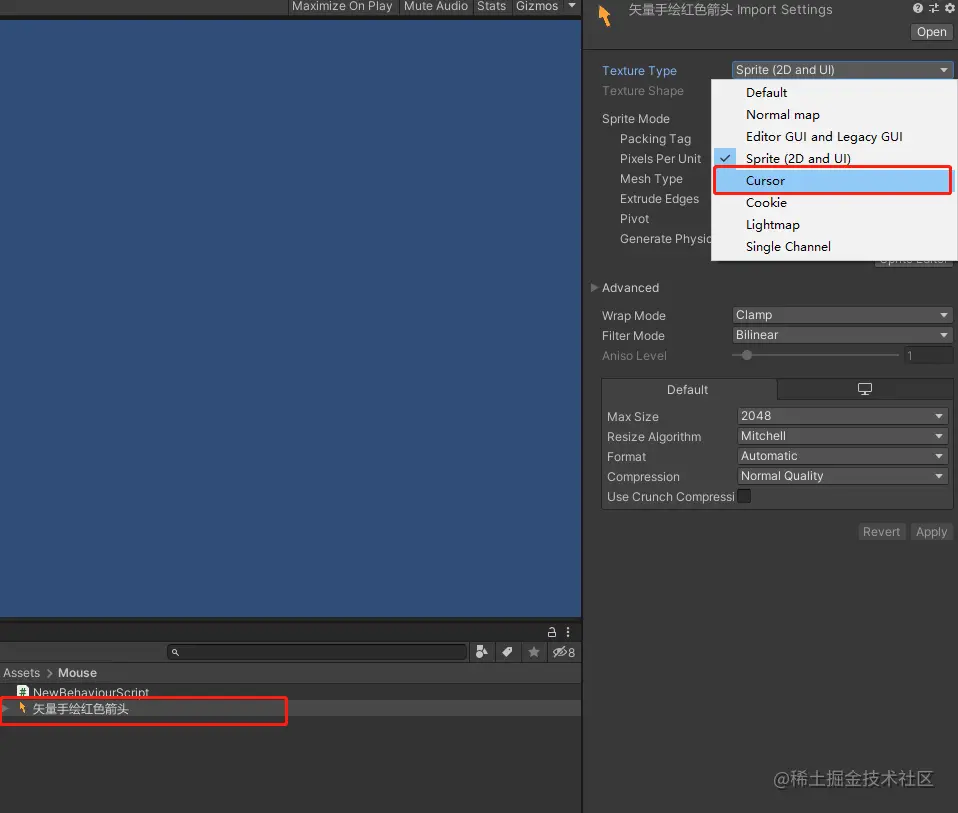Select Single Channel texture type
The image size is (958, 813).
(x=834, y=246)
